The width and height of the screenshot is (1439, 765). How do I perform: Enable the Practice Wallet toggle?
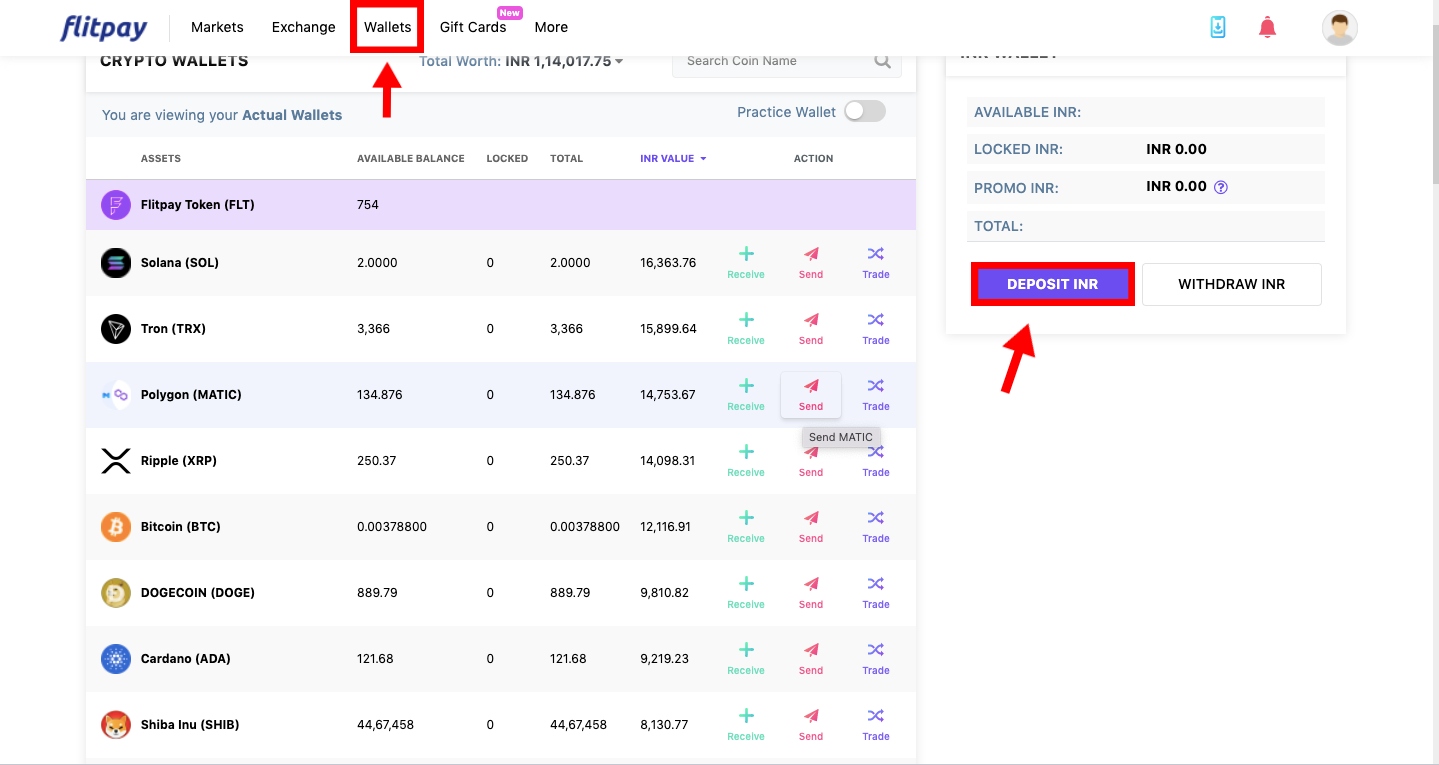[x=864, y=111]
